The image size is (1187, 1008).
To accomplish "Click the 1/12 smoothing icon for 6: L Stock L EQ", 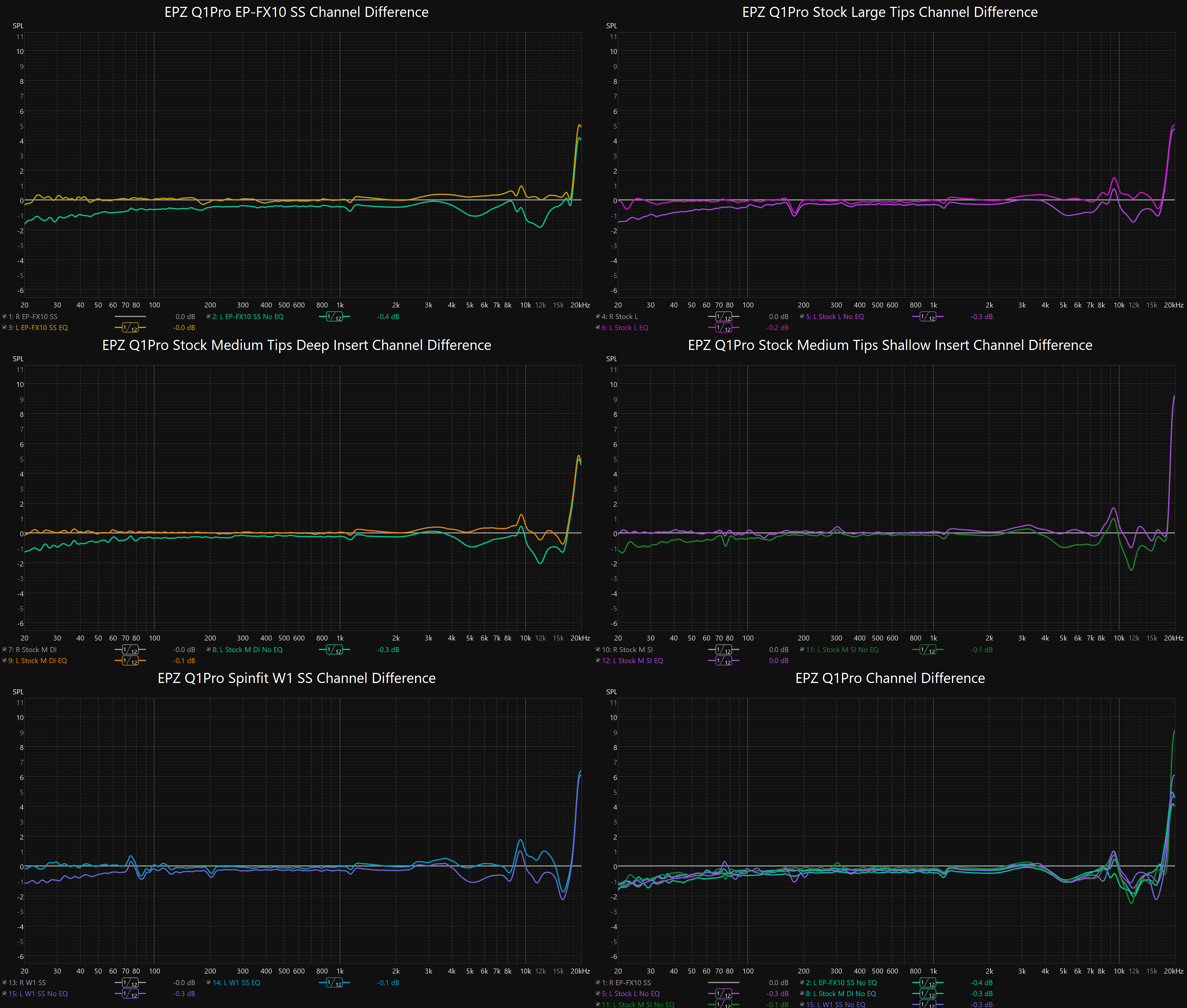I will click(x=724, y=327).
